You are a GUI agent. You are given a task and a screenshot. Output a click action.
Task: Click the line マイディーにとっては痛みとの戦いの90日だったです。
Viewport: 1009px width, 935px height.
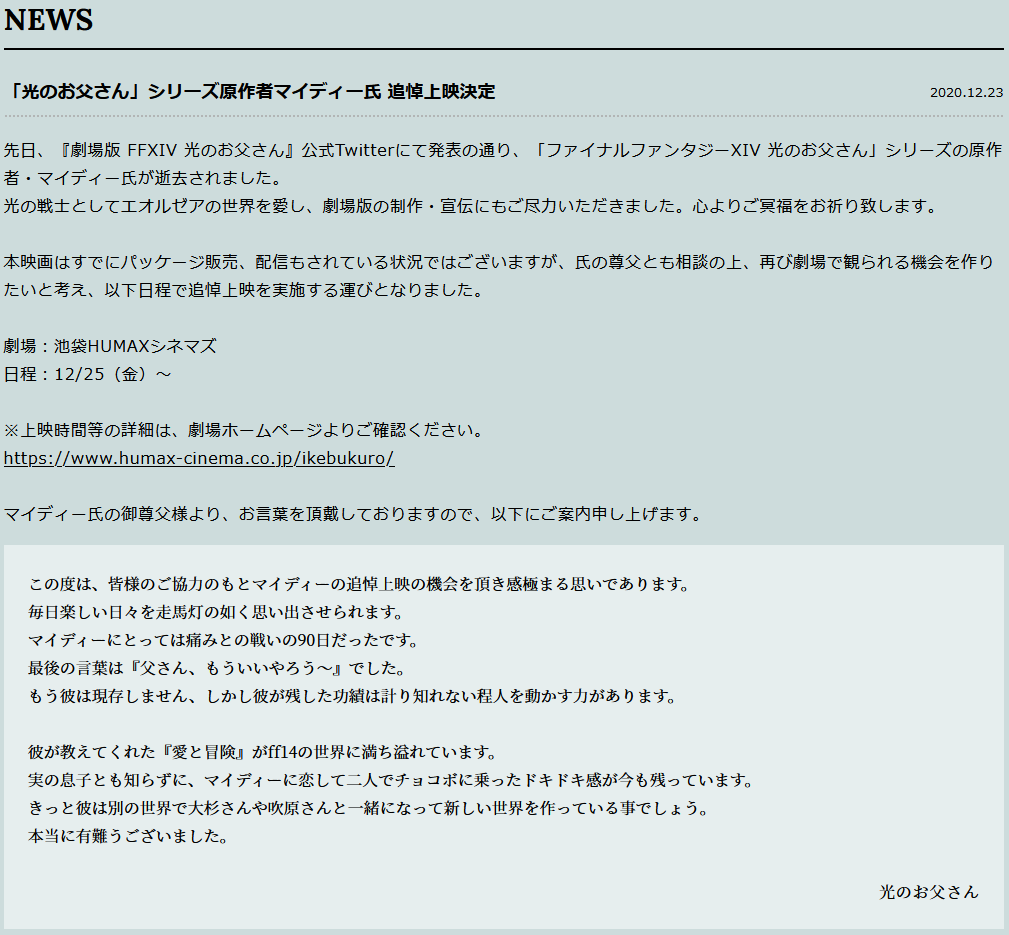224,640
